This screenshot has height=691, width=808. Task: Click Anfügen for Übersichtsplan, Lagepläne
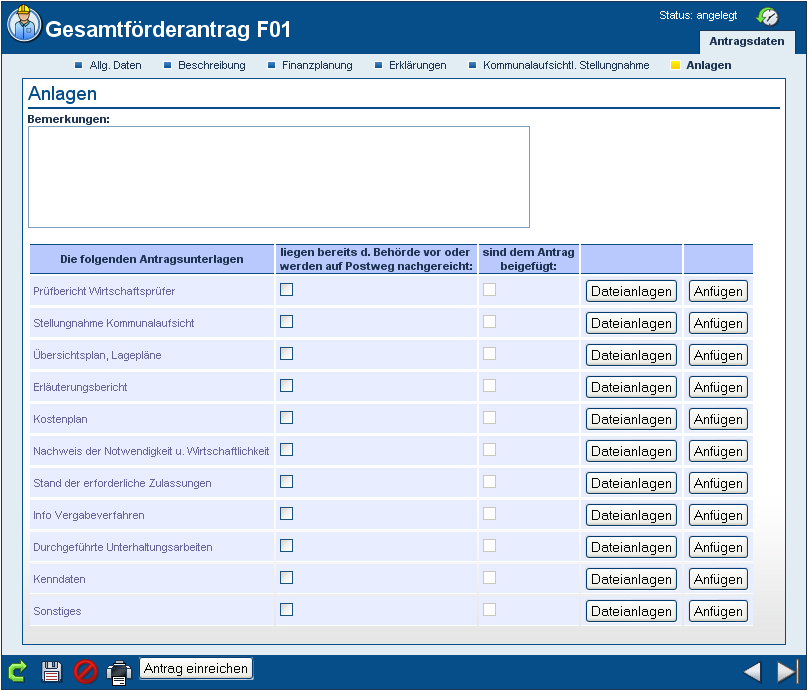[x=718, y=356]
